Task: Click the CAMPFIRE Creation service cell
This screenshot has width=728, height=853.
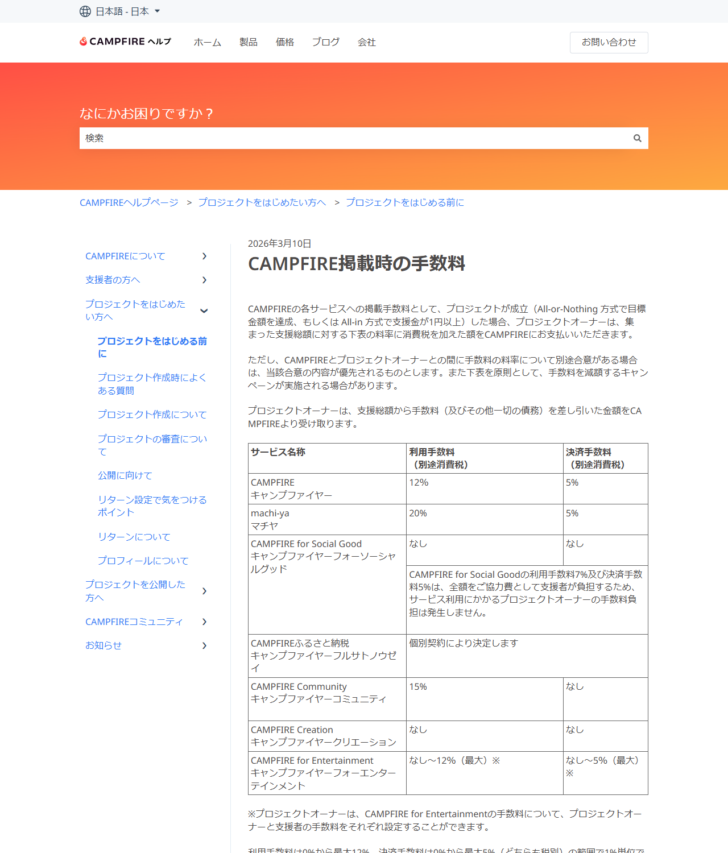Action: coord(327,737)
